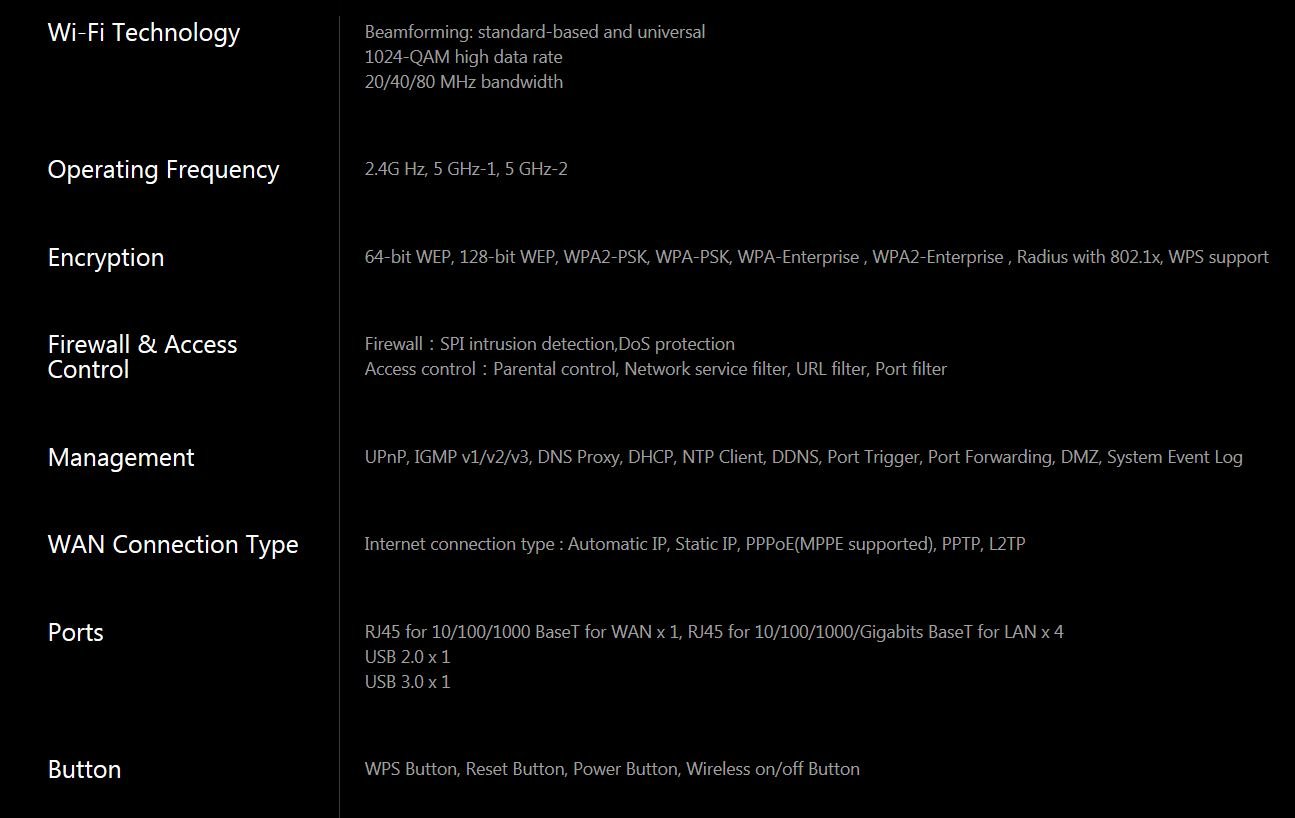Click the Ports heading
1295x818 pixels.
[x=76, y=633]
